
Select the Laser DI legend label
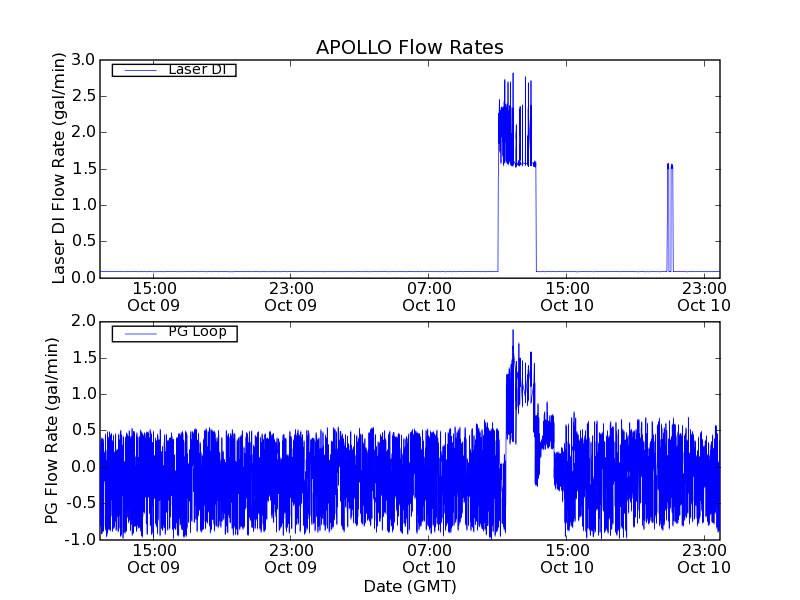[195, 70]
